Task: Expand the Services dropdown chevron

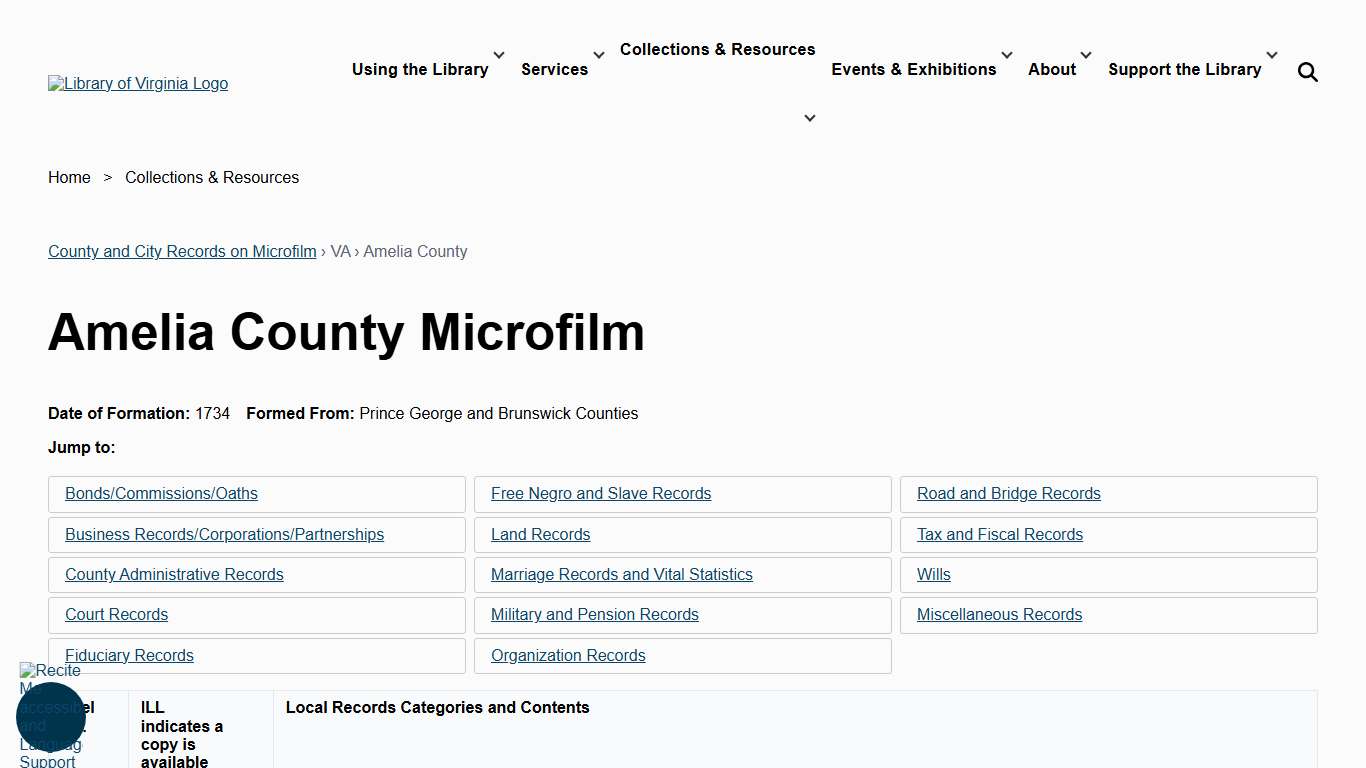Action: point(598,55)
